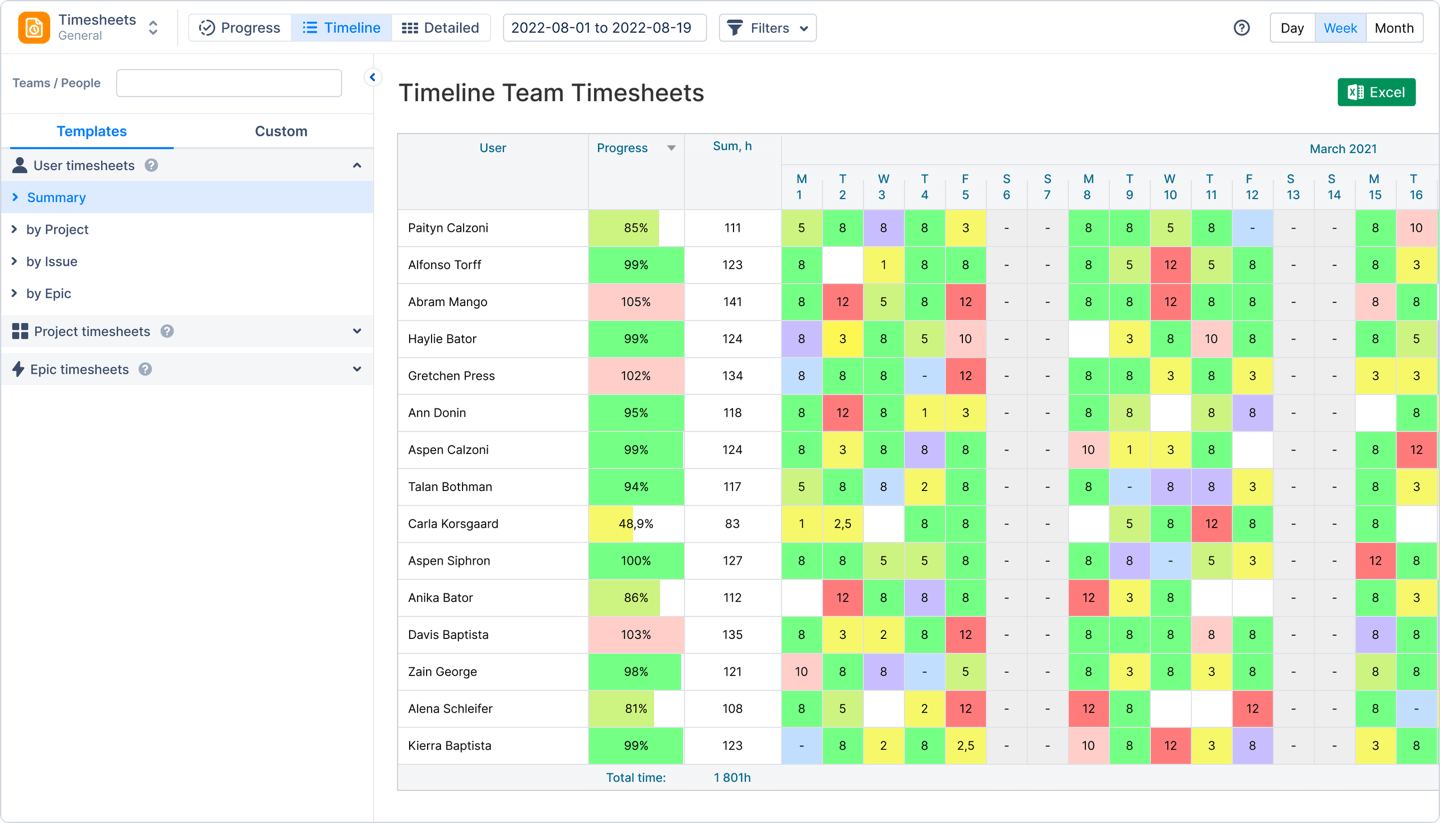This screenshot has width=1440, height=823.
Task: Select user Paityn Calzoni
Action: (448, 228)
